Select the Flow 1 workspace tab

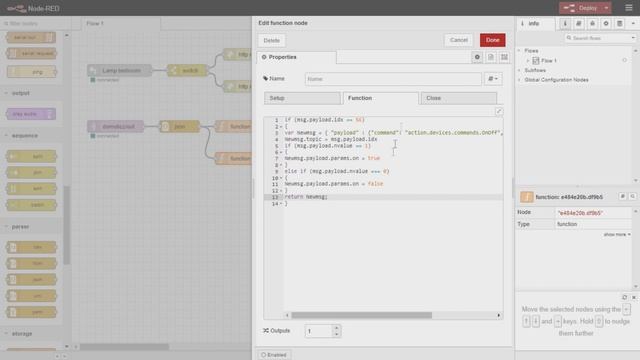coord(121,24)
